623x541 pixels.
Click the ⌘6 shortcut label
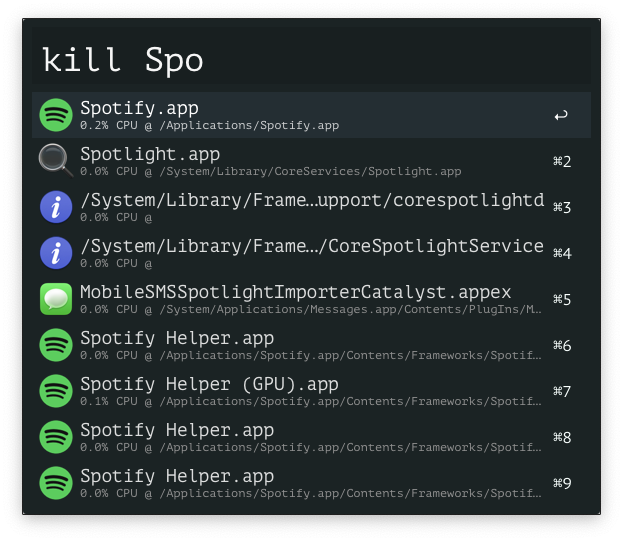point(562,345)
